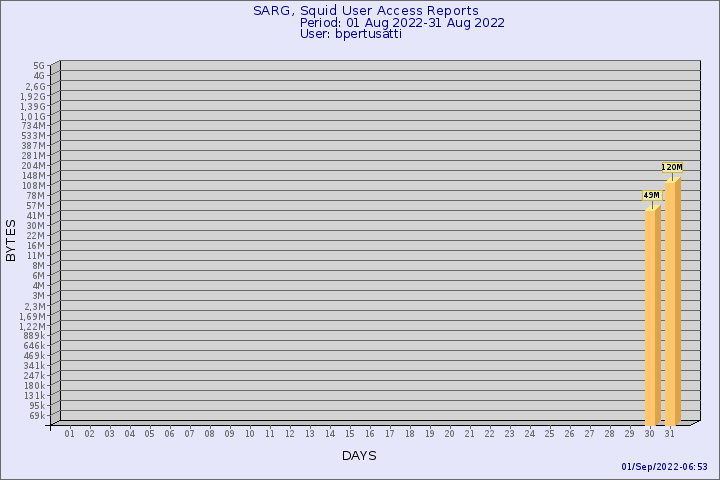The image size is (720, 480).
Task: Click the 49M value label
Action: [x=651, y=195]
